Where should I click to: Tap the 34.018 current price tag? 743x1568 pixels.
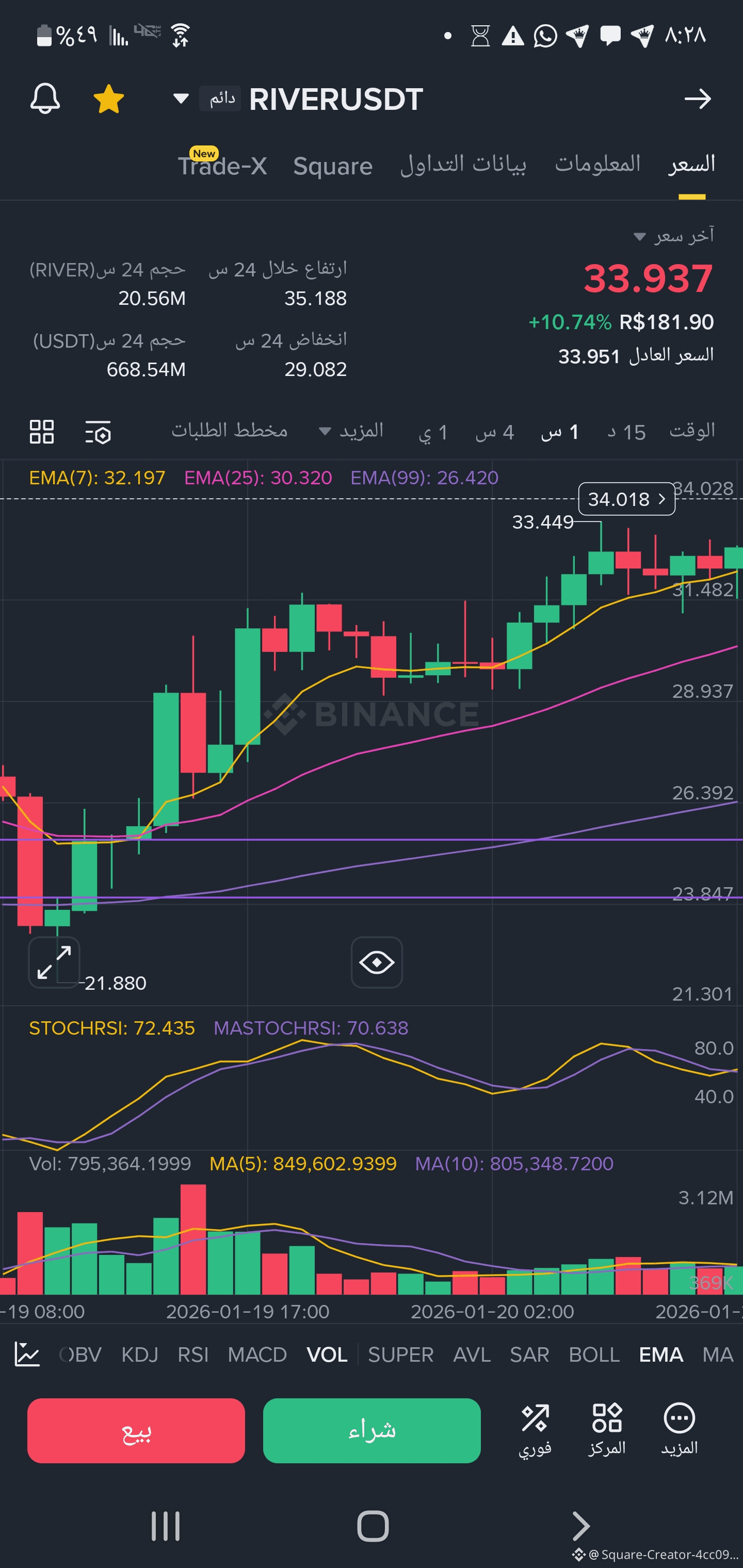coord(627,499)
